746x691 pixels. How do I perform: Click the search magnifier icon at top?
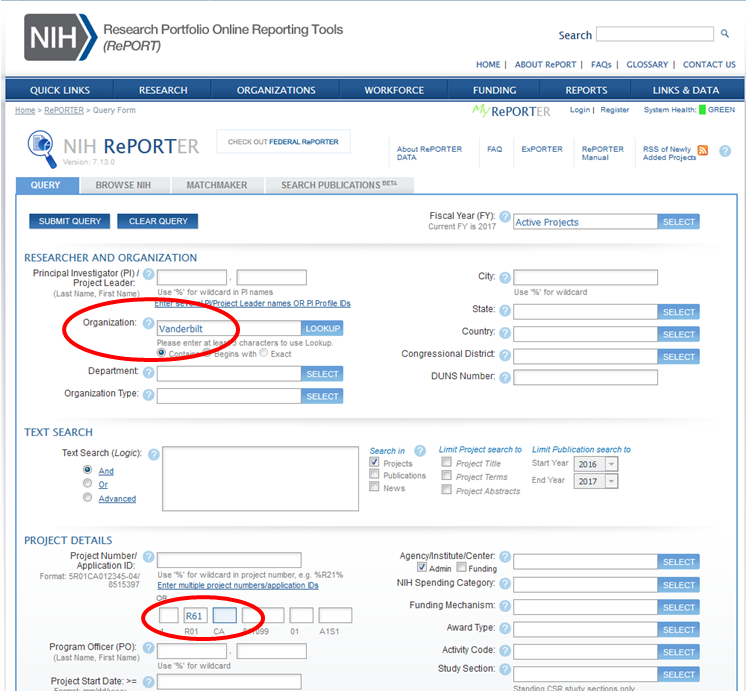point(725,34)
